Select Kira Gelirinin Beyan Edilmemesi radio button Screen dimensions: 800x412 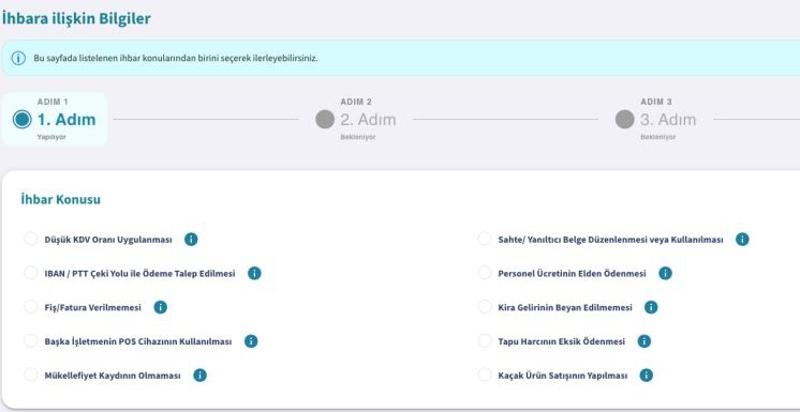click(x=484, y=308)
